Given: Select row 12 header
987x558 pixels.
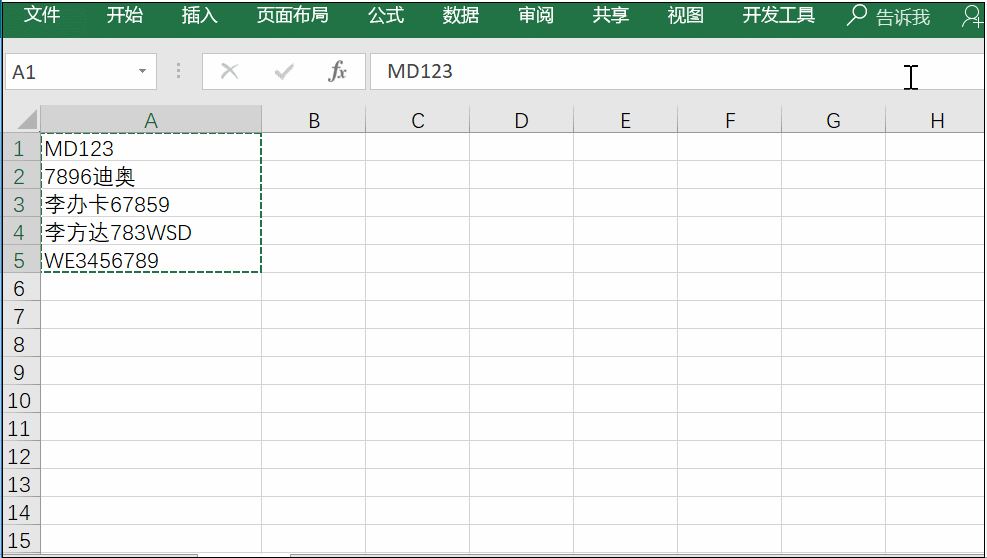Looking at the screenshot, I should [21, 456].
